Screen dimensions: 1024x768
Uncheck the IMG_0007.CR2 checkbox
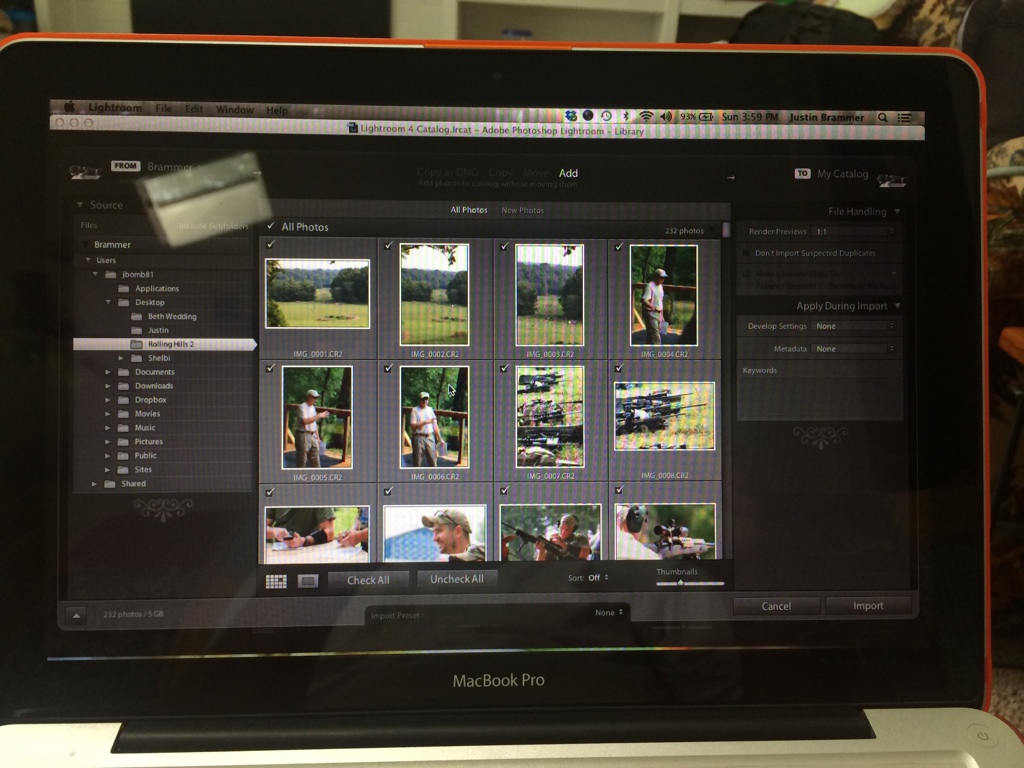[x=504, y=368]
